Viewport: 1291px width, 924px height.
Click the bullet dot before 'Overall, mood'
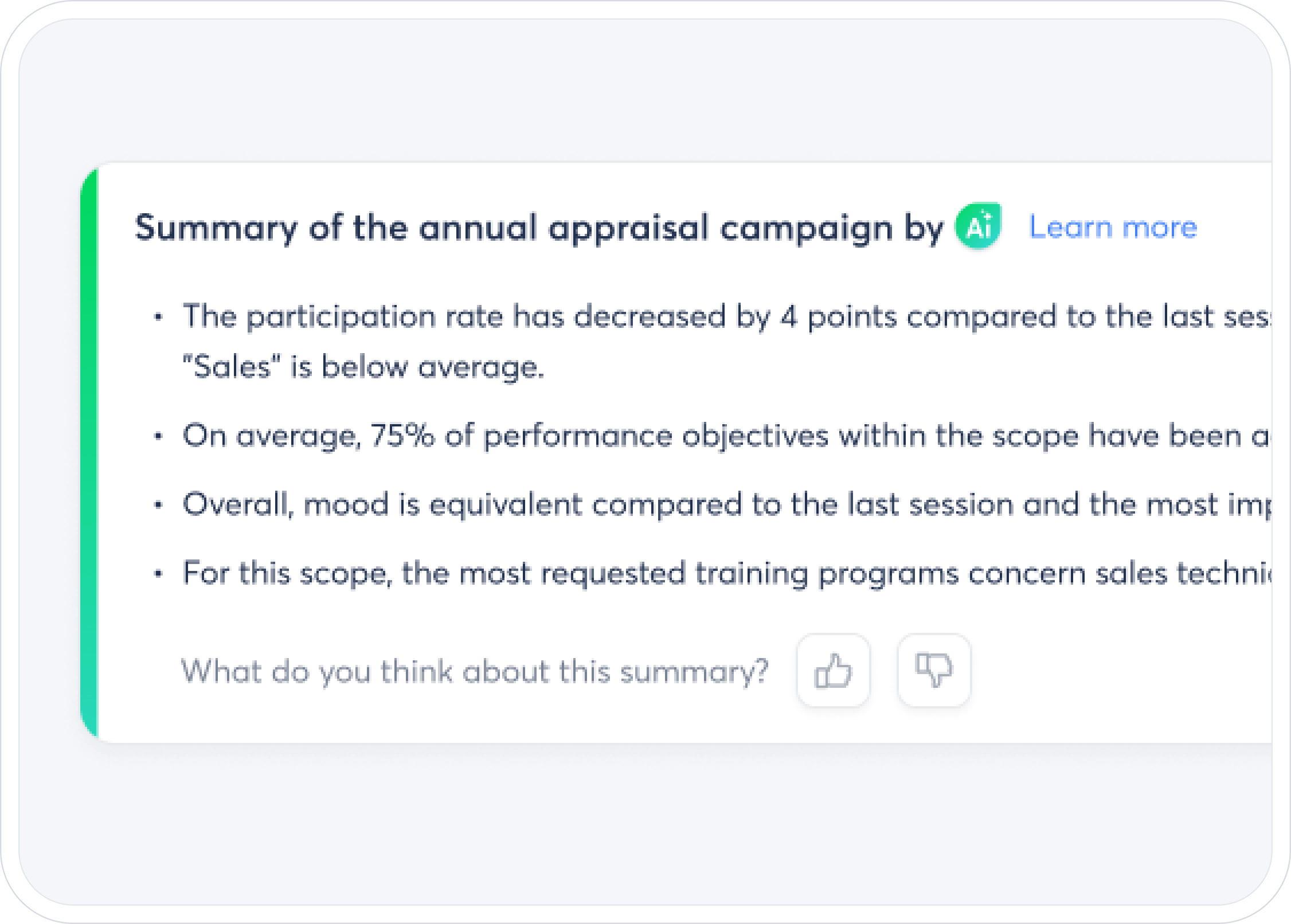pos(159,505)
